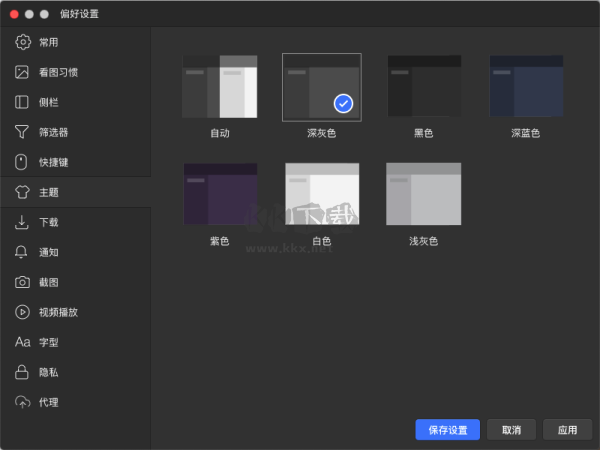Click the General settings gear icon
This screenshot has width=600, height=450.
[x=22, y=42]
